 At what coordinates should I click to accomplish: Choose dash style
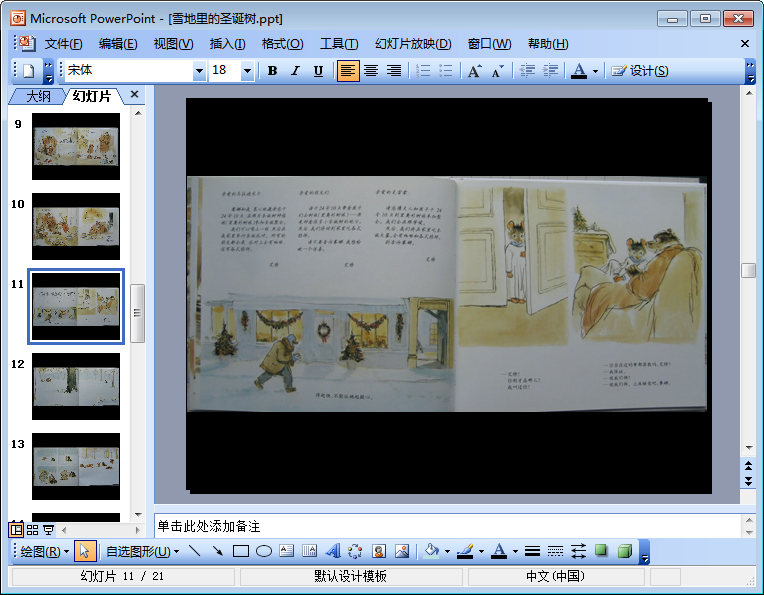[x=555, y=552]
